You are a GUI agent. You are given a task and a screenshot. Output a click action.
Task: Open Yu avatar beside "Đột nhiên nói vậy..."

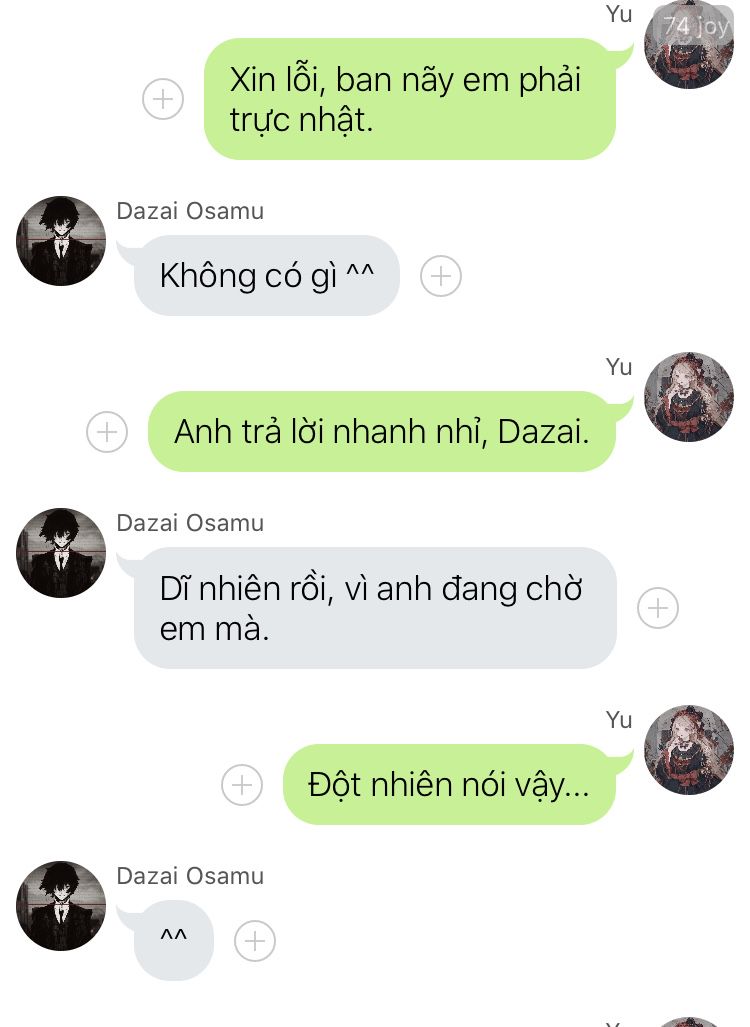(x=689, y=750)
